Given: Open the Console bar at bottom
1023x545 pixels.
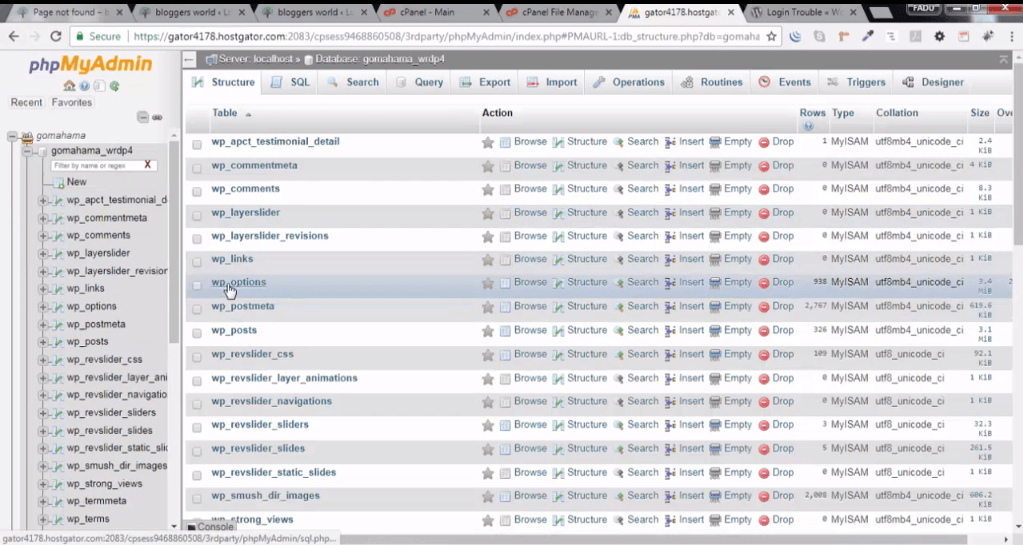Looking at the screenshot, I should (x=211, y=527).
